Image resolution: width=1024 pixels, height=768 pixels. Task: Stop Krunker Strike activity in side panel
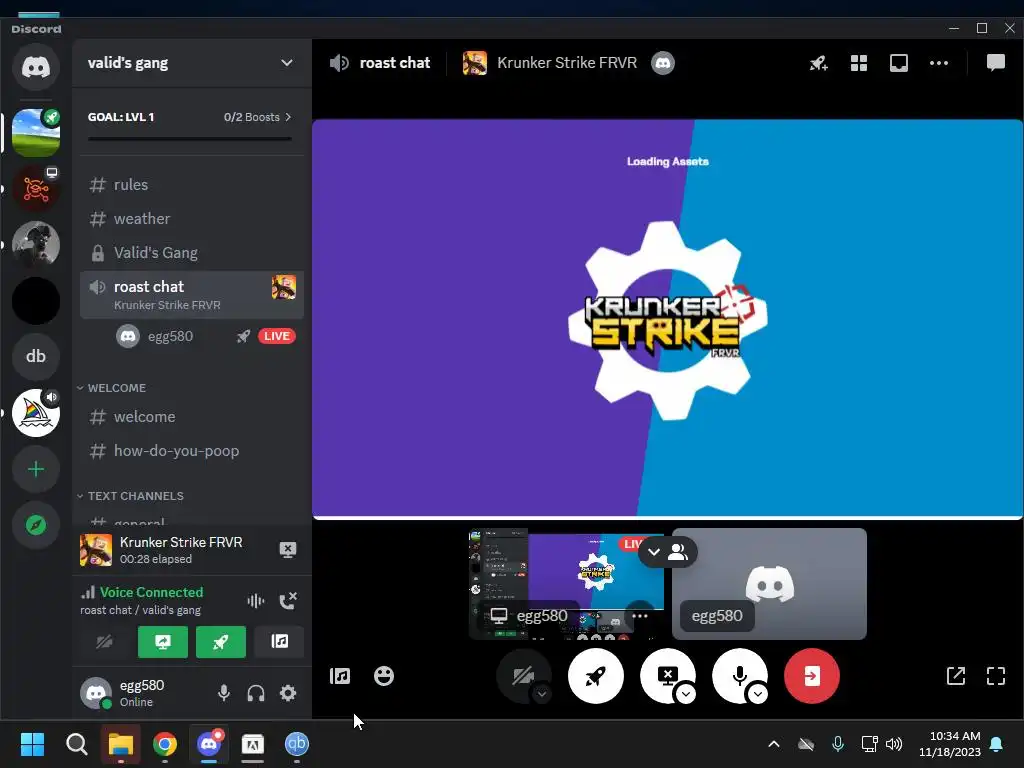[288, 550]
